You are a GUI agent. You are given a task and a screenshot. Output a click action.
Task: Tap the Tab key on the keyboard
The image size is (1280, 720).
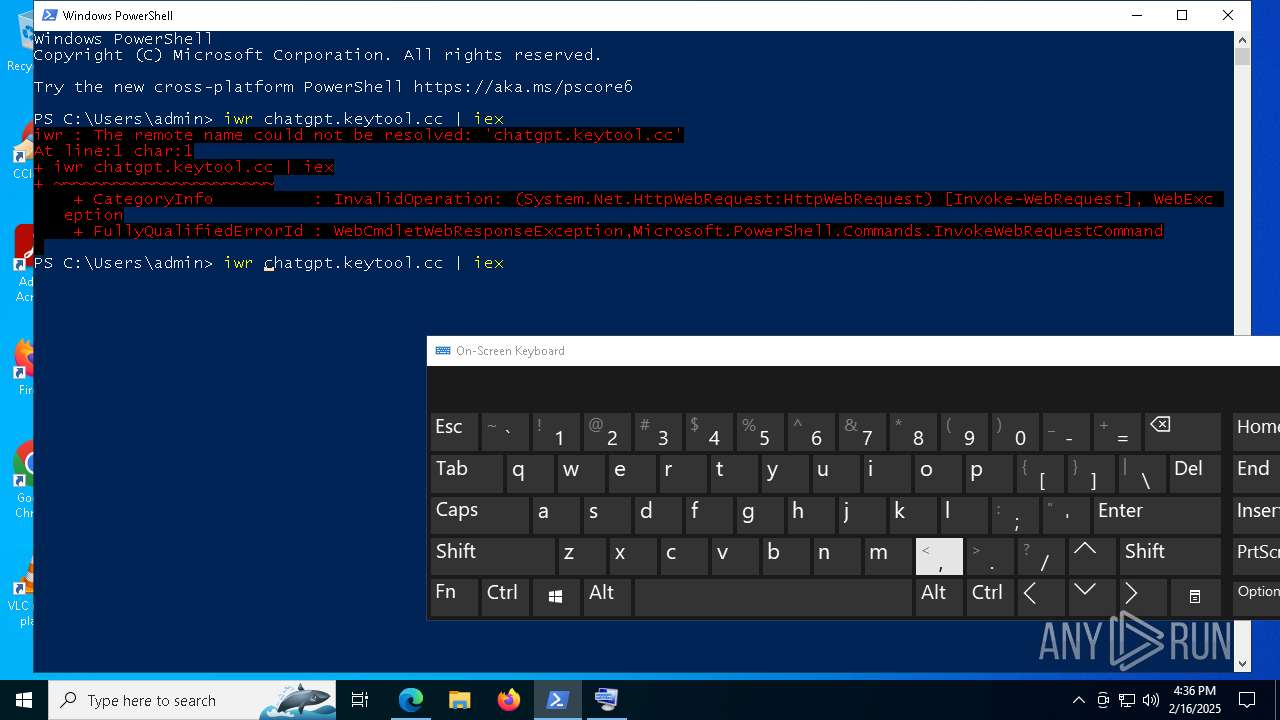(x=466, y=473)
